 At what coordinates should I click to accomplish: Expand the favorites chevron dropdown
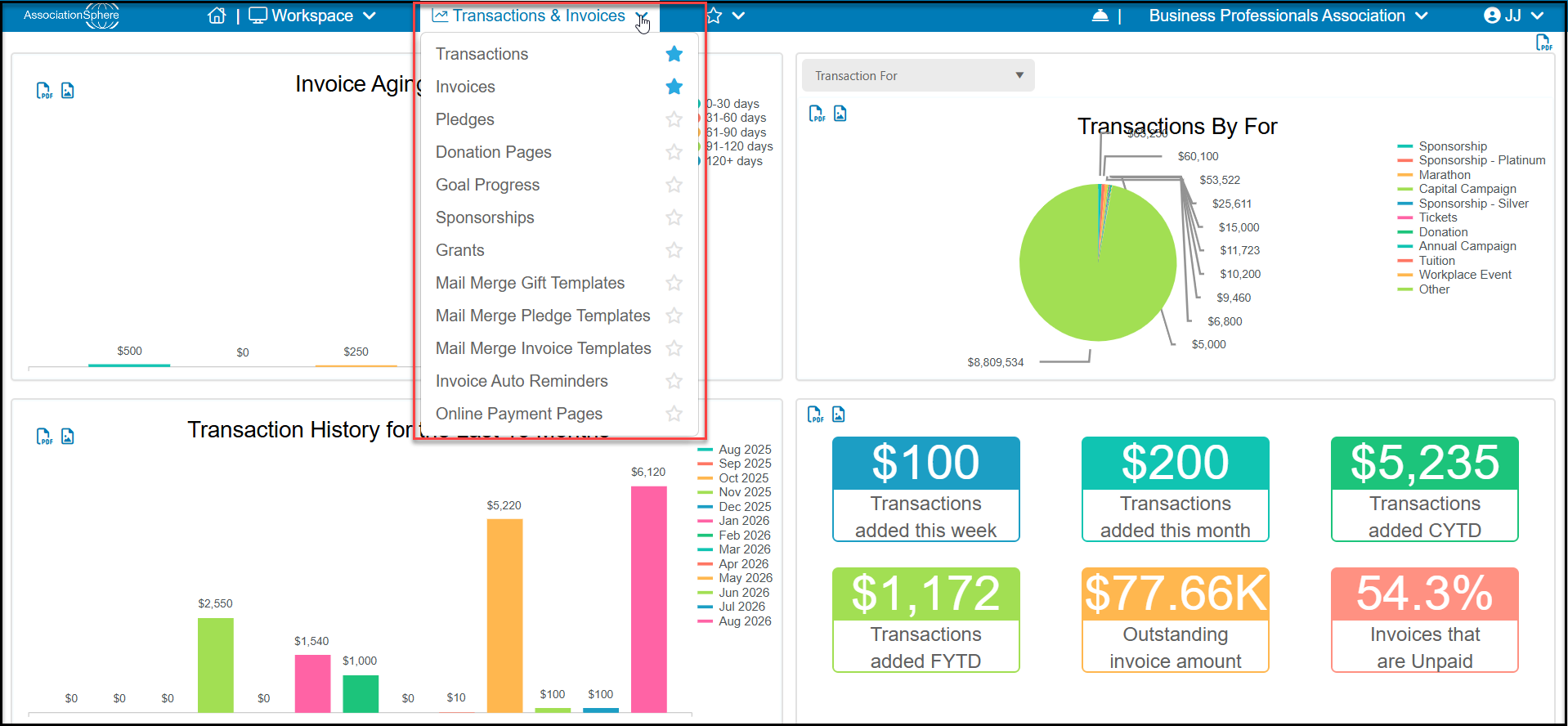click(738, 16)
